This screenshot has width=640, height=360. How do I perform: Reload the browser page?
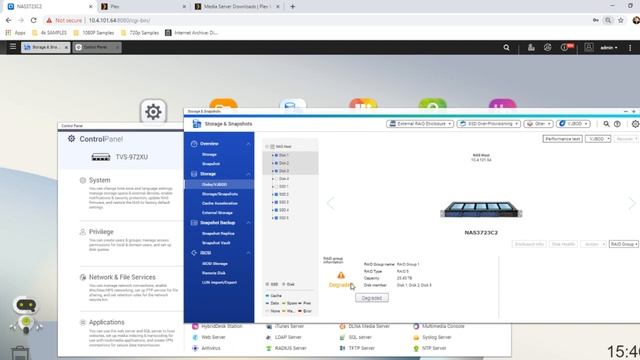[33, 20]
